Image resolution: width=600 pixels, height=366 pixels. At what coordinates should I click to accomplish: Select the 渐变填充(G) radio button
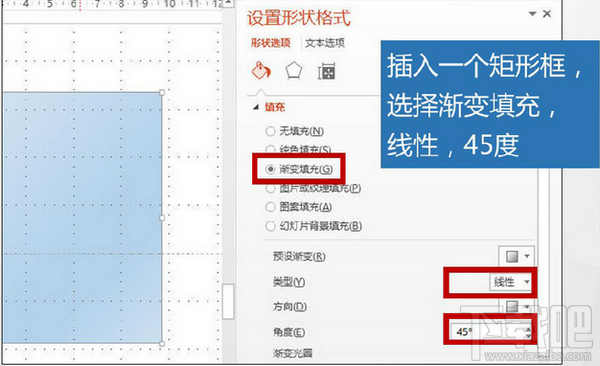tap(270, 169)
